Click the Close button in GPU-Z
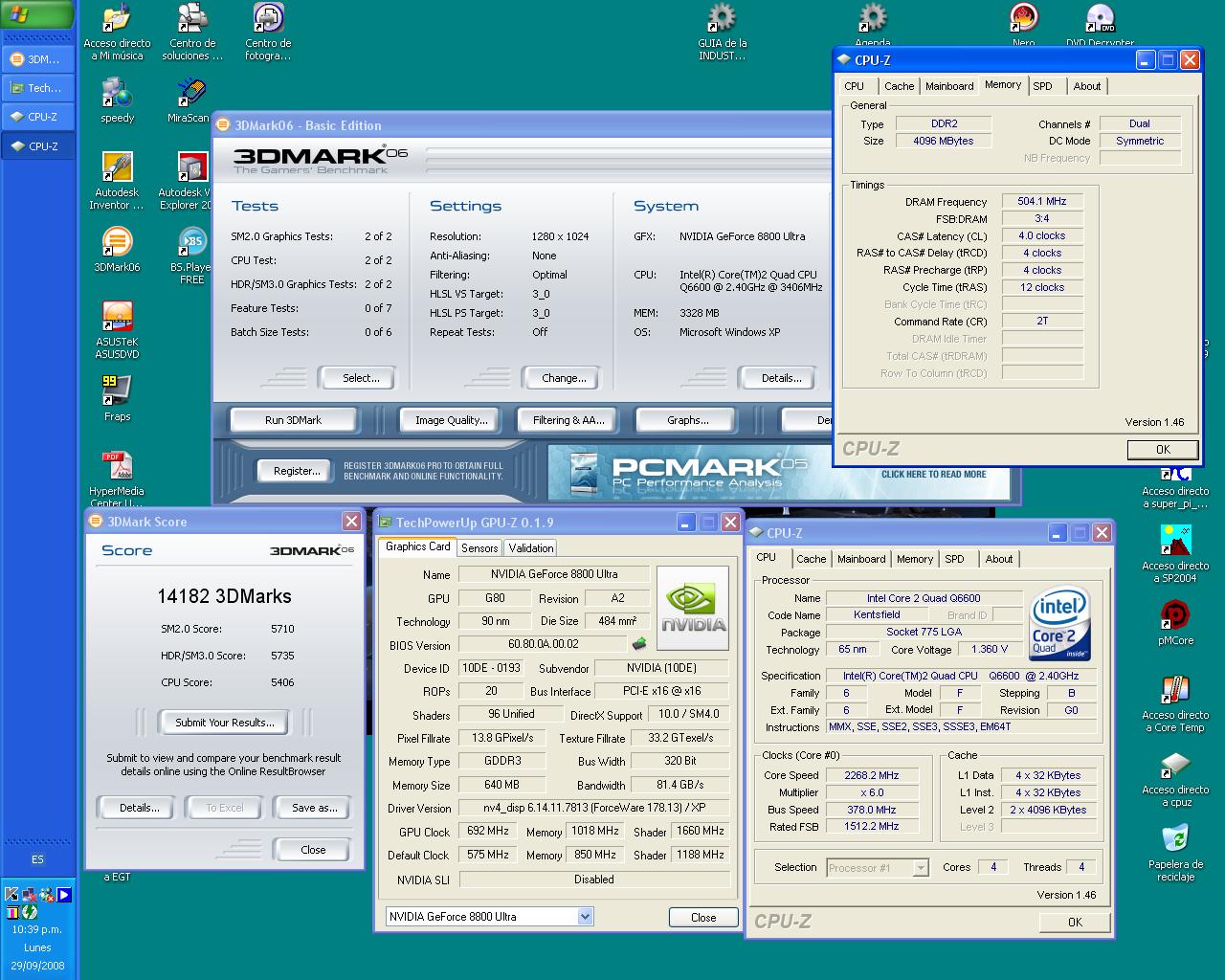Screen dimensions: 1225x980 [703, 917]
